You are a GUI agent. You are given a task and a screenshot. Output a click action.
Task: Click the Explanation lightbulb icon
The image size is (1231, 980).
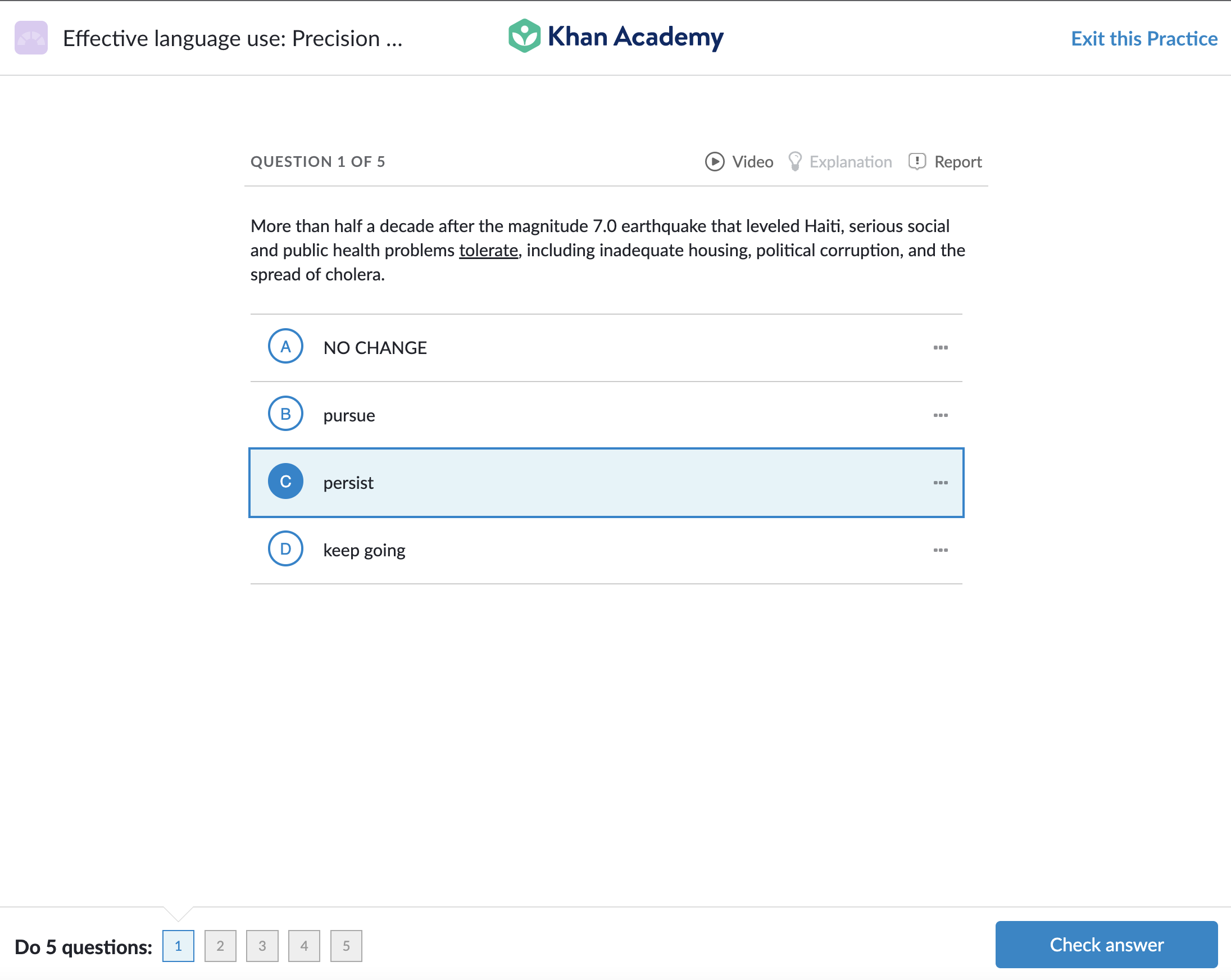pos(794,162)
